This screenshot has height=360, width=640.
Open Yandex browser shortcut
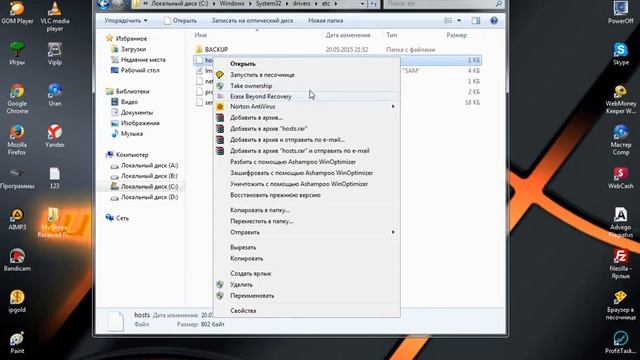[x=55, y=136]
